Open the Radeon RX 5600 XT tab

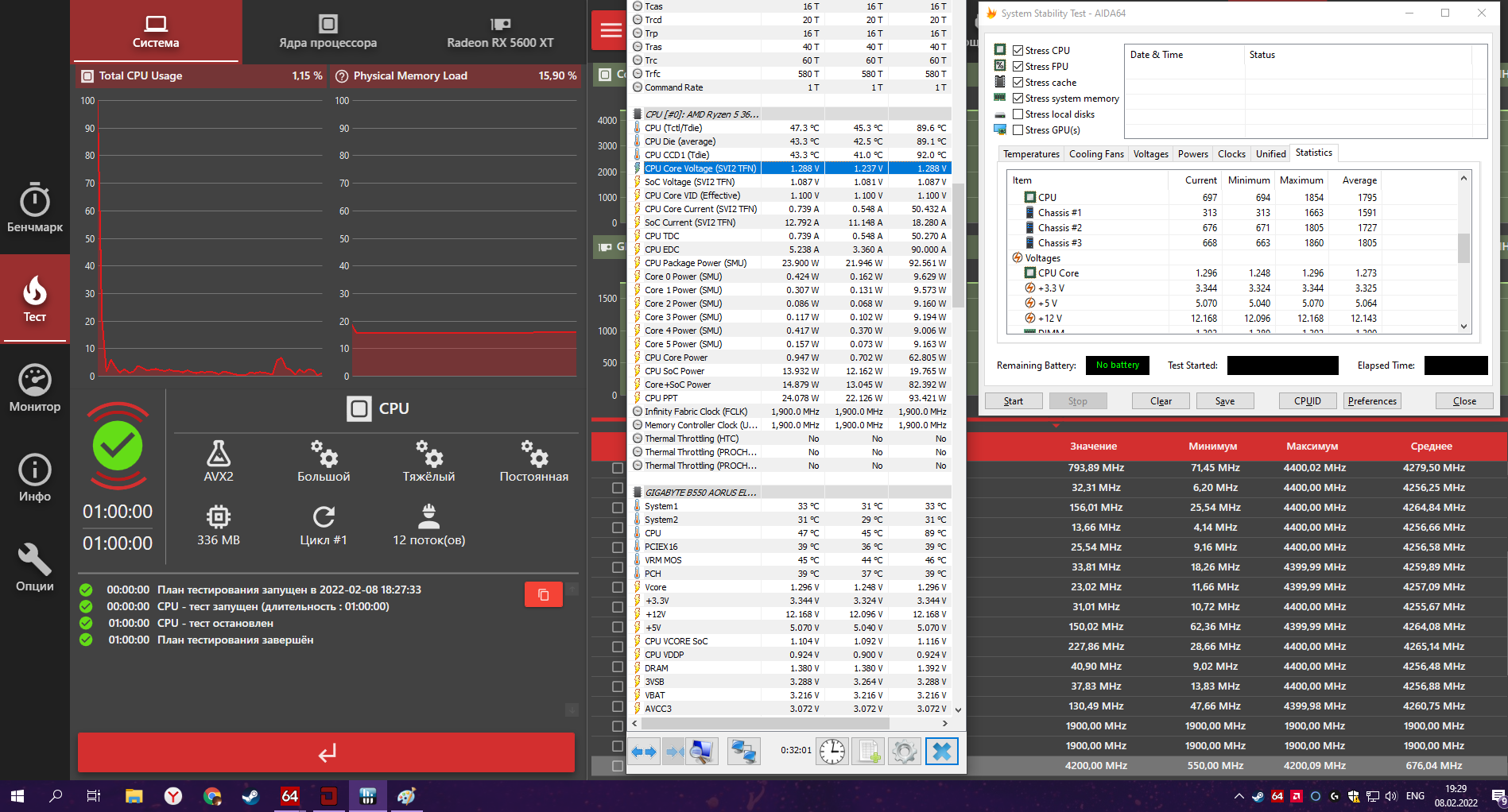[500, 31]
